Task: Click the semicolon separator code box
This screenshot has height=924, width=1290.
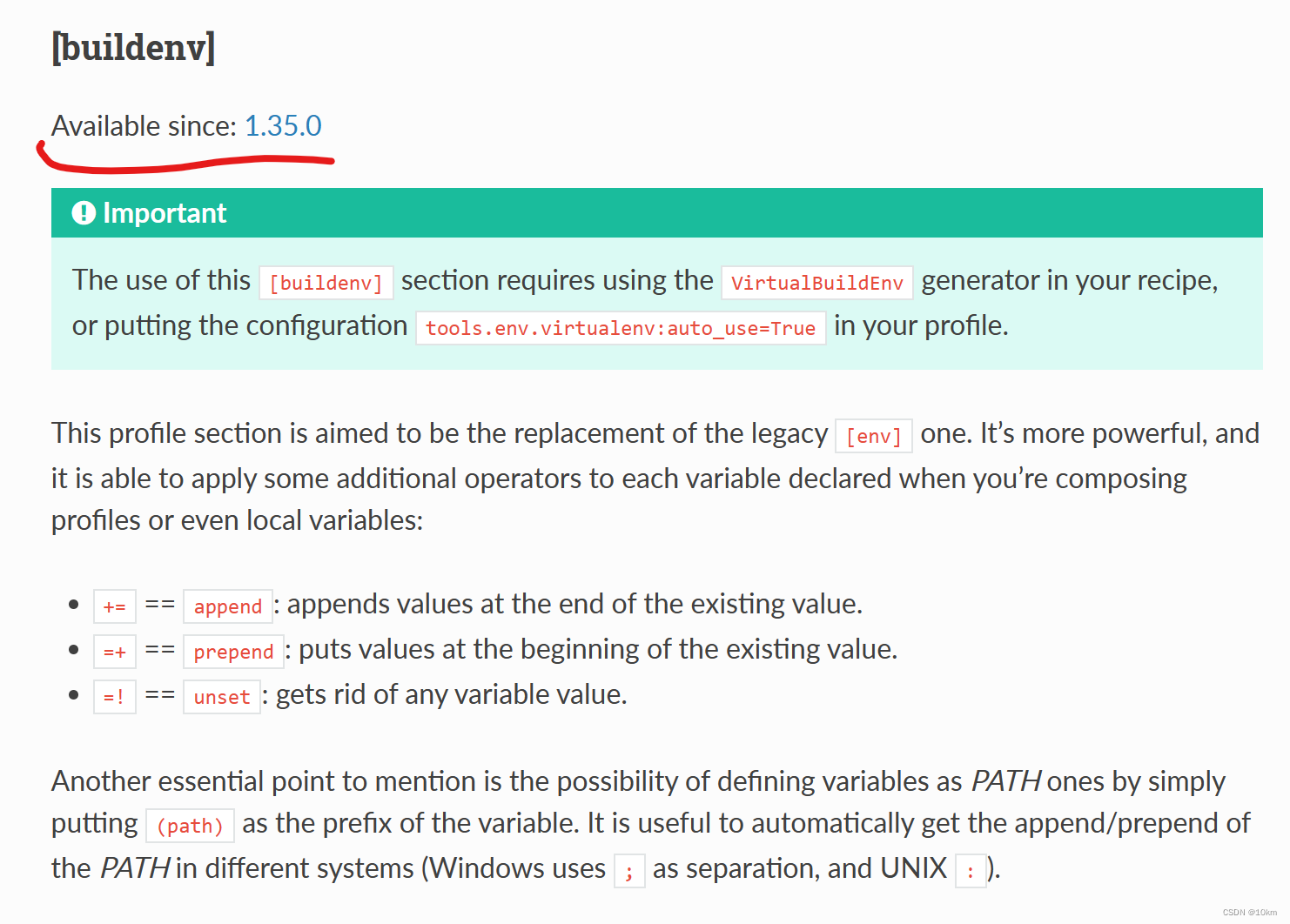Action: click(x=629, y=871)
